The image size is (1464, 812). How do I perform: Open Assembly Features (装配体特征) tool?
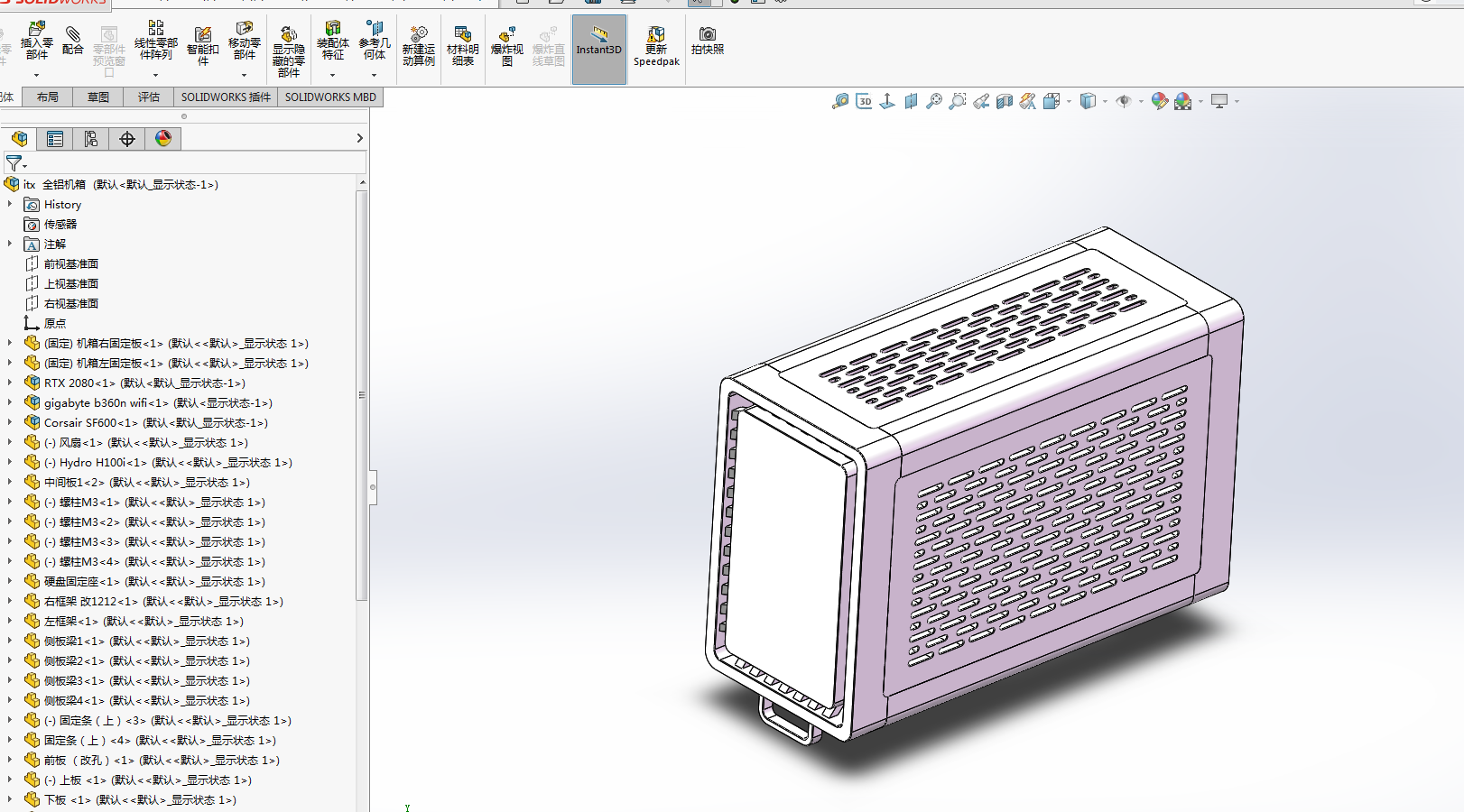click(x=333, y=42)
